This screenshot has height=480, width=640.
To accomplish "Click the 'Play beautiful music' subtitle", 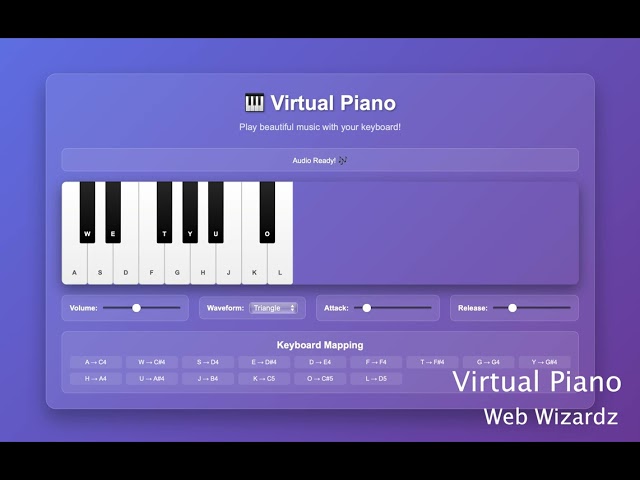I will tap(320, 127).
